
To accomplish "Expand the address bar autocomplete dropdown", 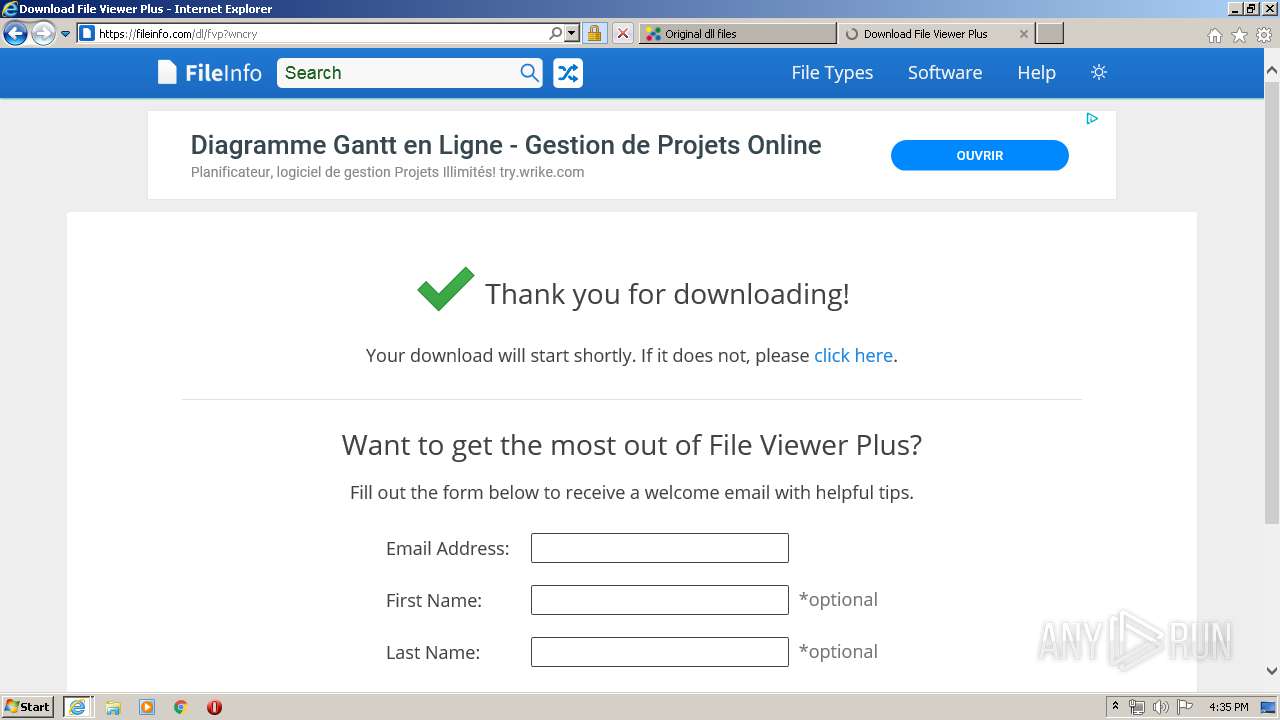I will (x=572, y=33).
